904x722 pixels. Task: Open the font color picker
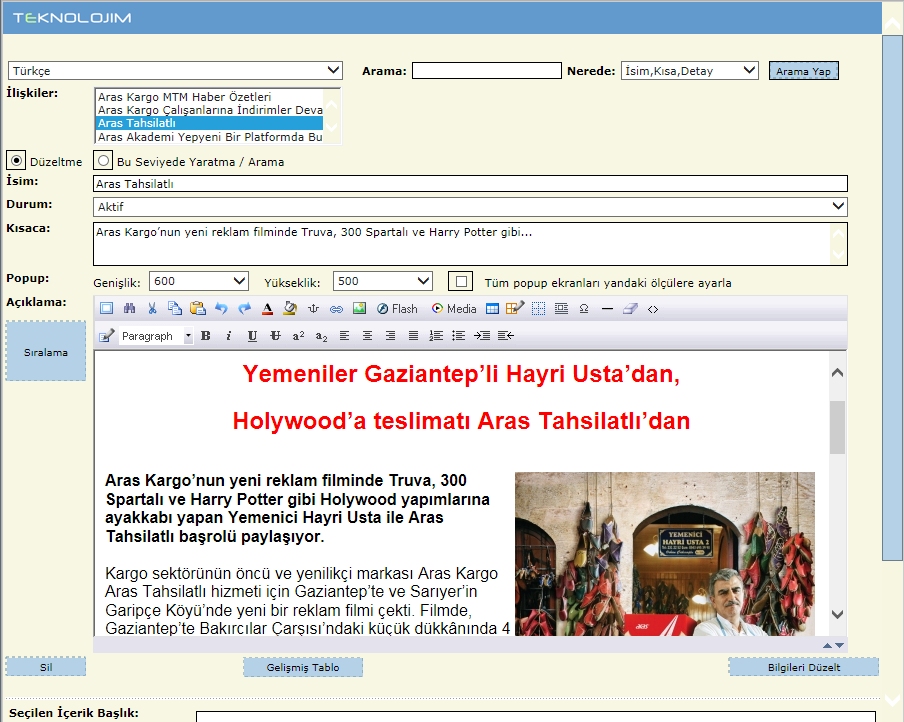click(x=267, y=309)
